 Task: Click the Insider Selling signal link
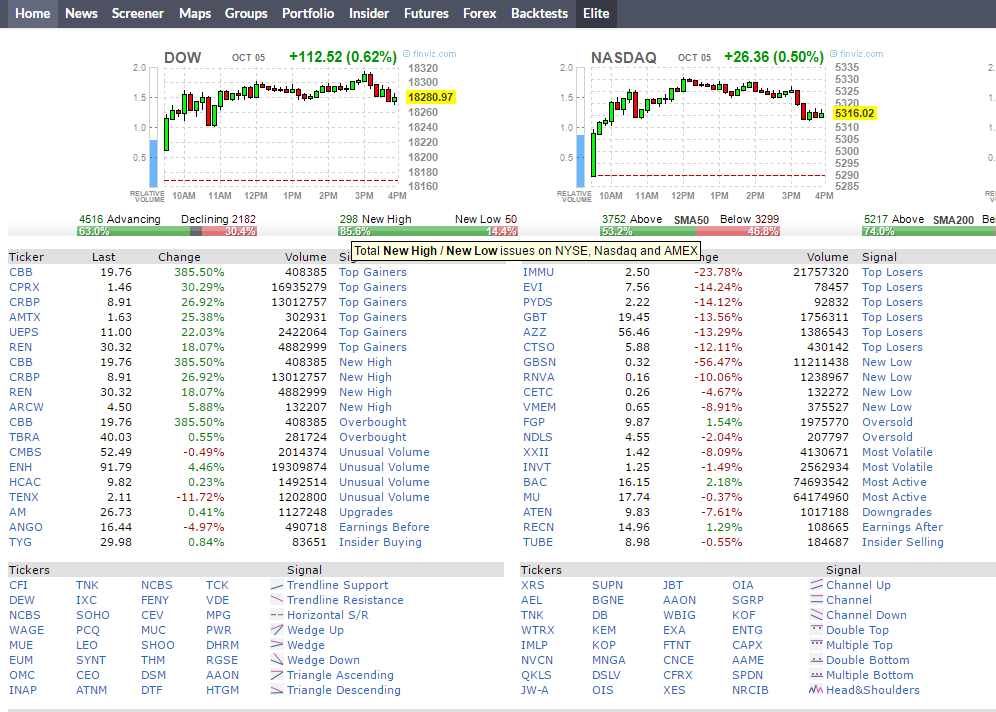[902, 542]
